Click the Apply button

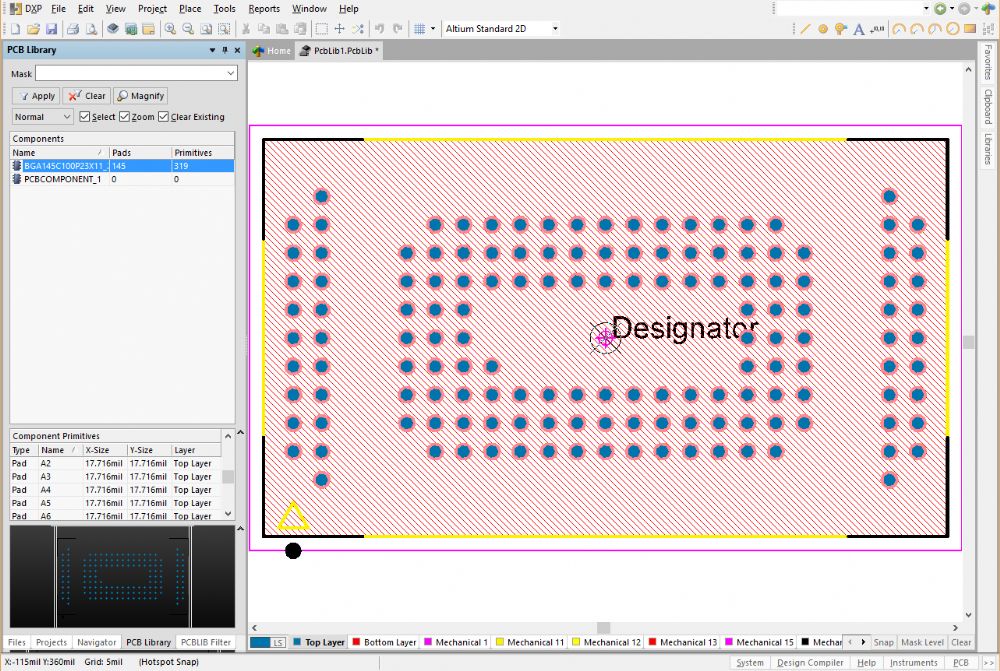(x=36, y=96)
